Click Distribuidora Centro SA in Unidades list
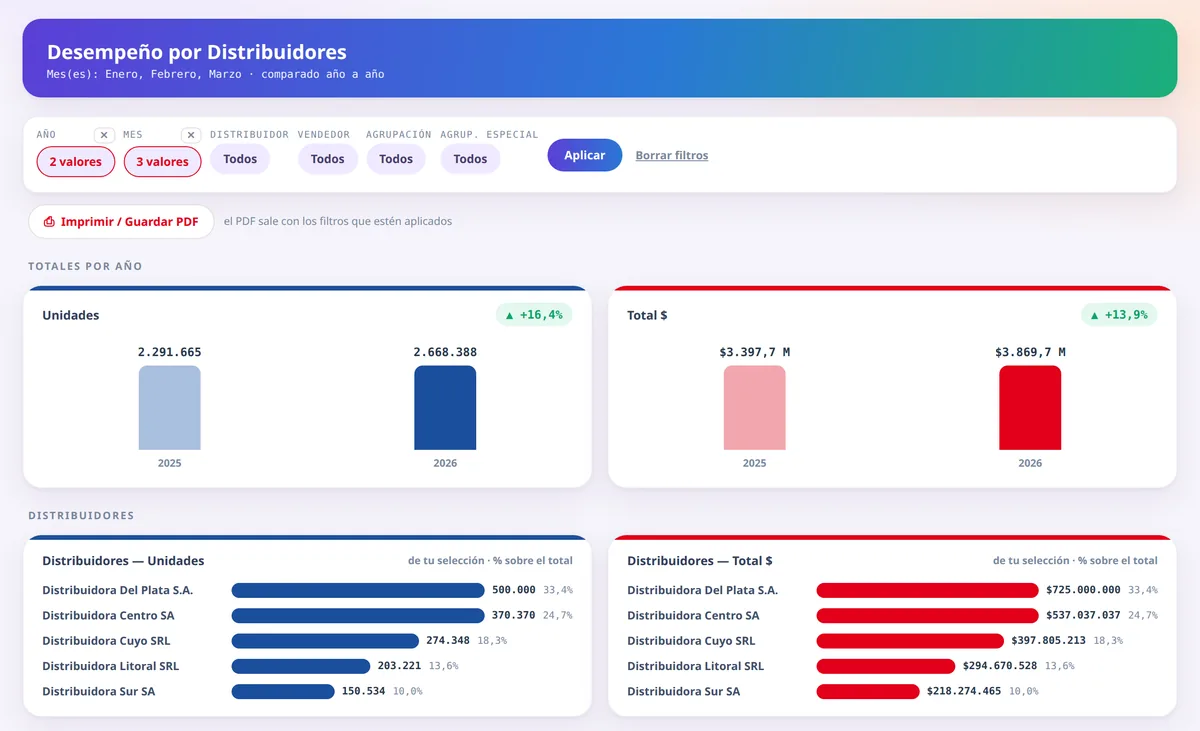This screenshot has width=1200, height=731. coord(108,615)
